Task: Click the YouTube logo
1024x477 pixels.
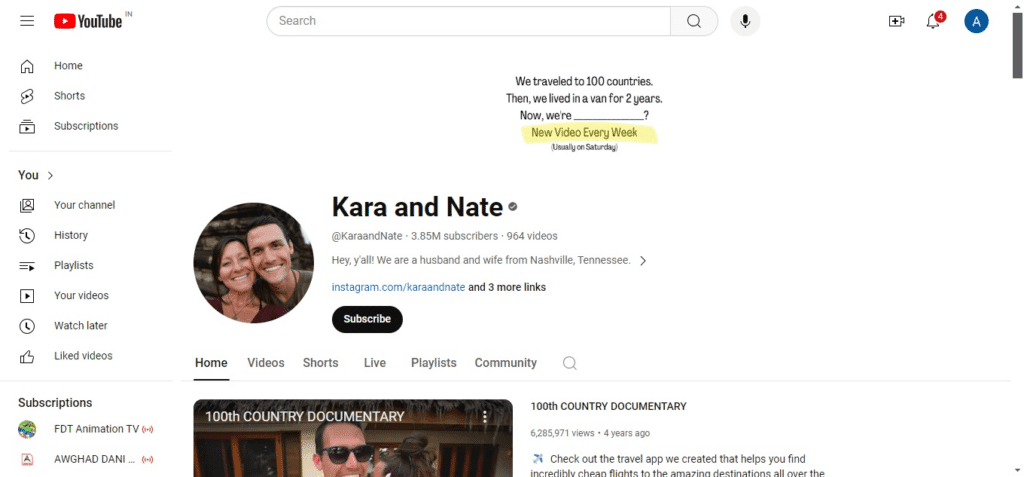Action: click(x=88, y=21)
